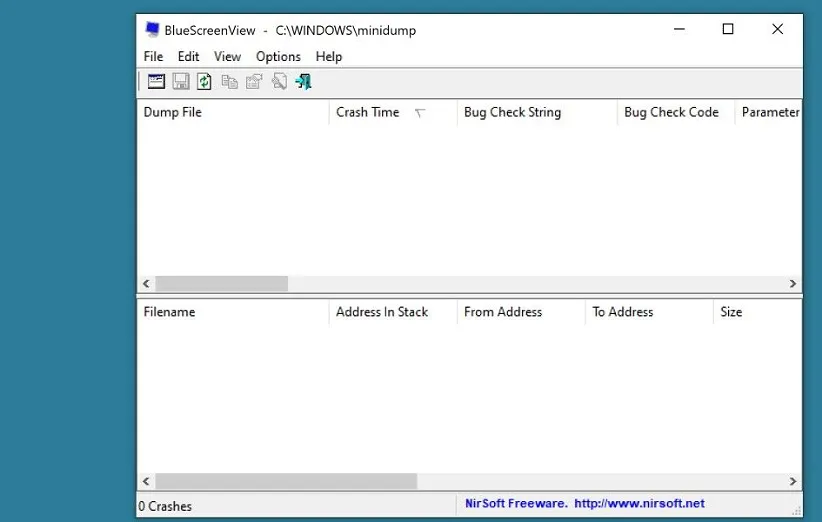Open the File menu
The width and height of the screenshot is (822, 522).
(x=153, y=56)
